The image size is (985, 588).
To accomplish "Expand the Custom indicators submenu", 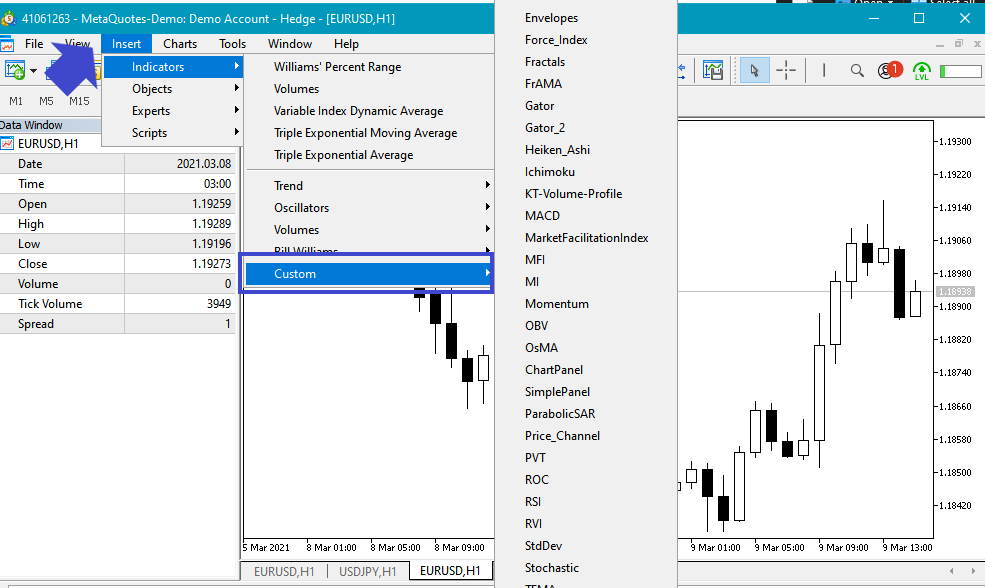I will (369, 274).
